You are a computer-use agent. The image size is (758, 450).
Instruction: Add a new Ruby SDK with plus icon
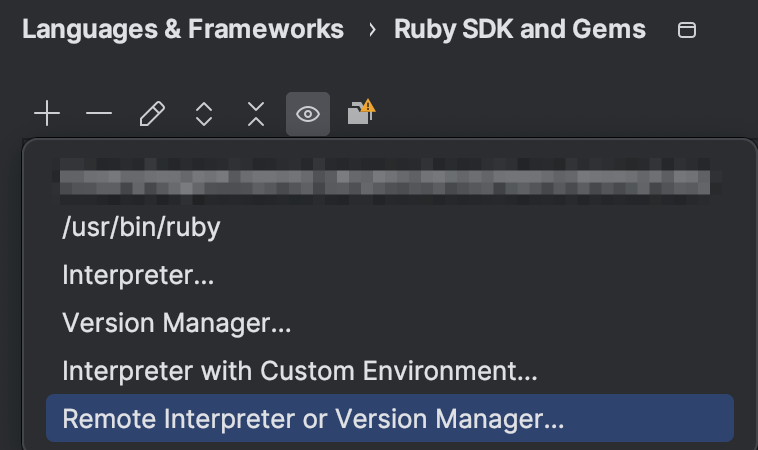[x=47, y=114]
